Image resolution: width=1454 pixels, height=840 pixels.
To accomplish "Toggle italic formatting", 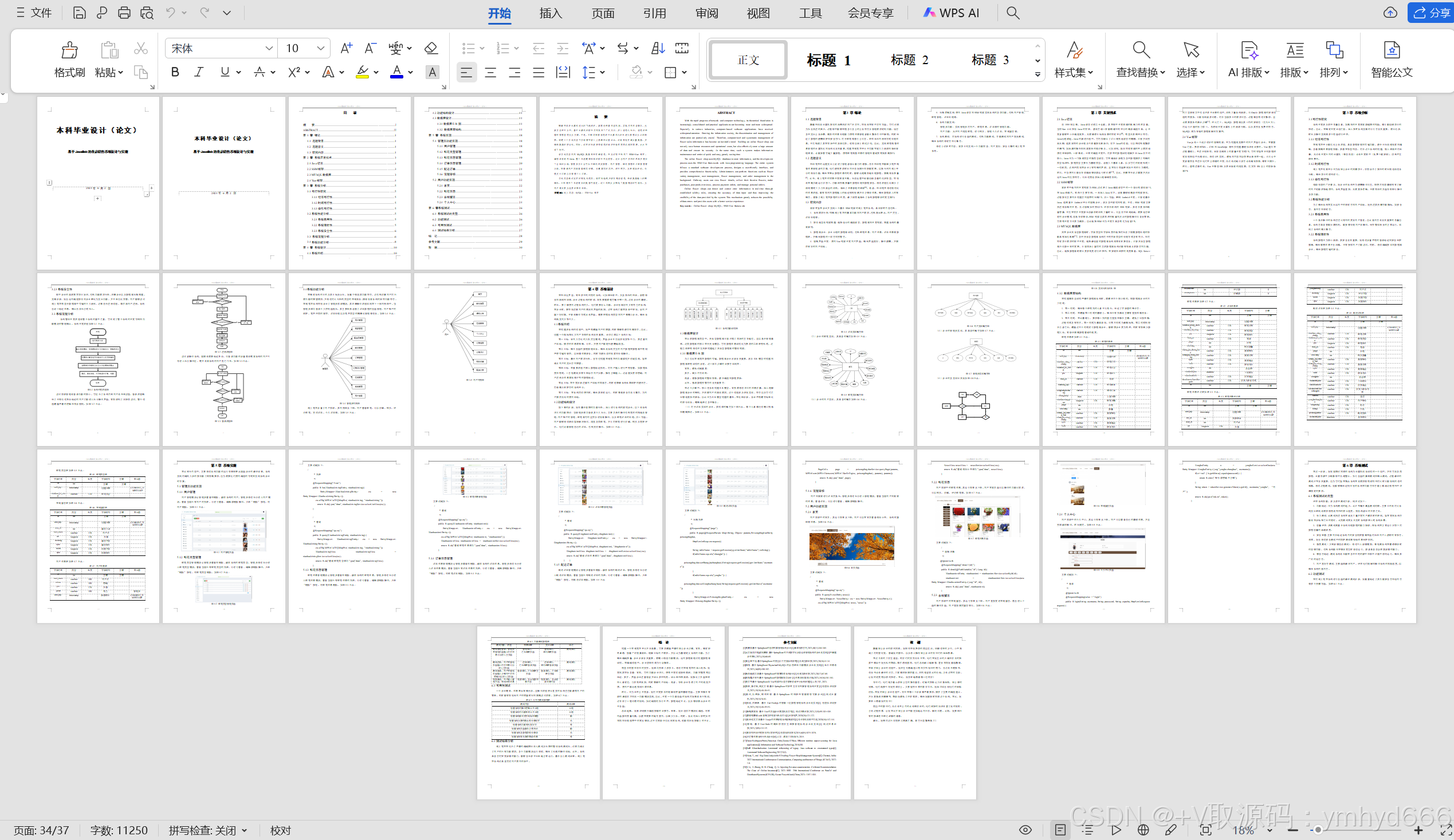I will (x=199, y=72).
